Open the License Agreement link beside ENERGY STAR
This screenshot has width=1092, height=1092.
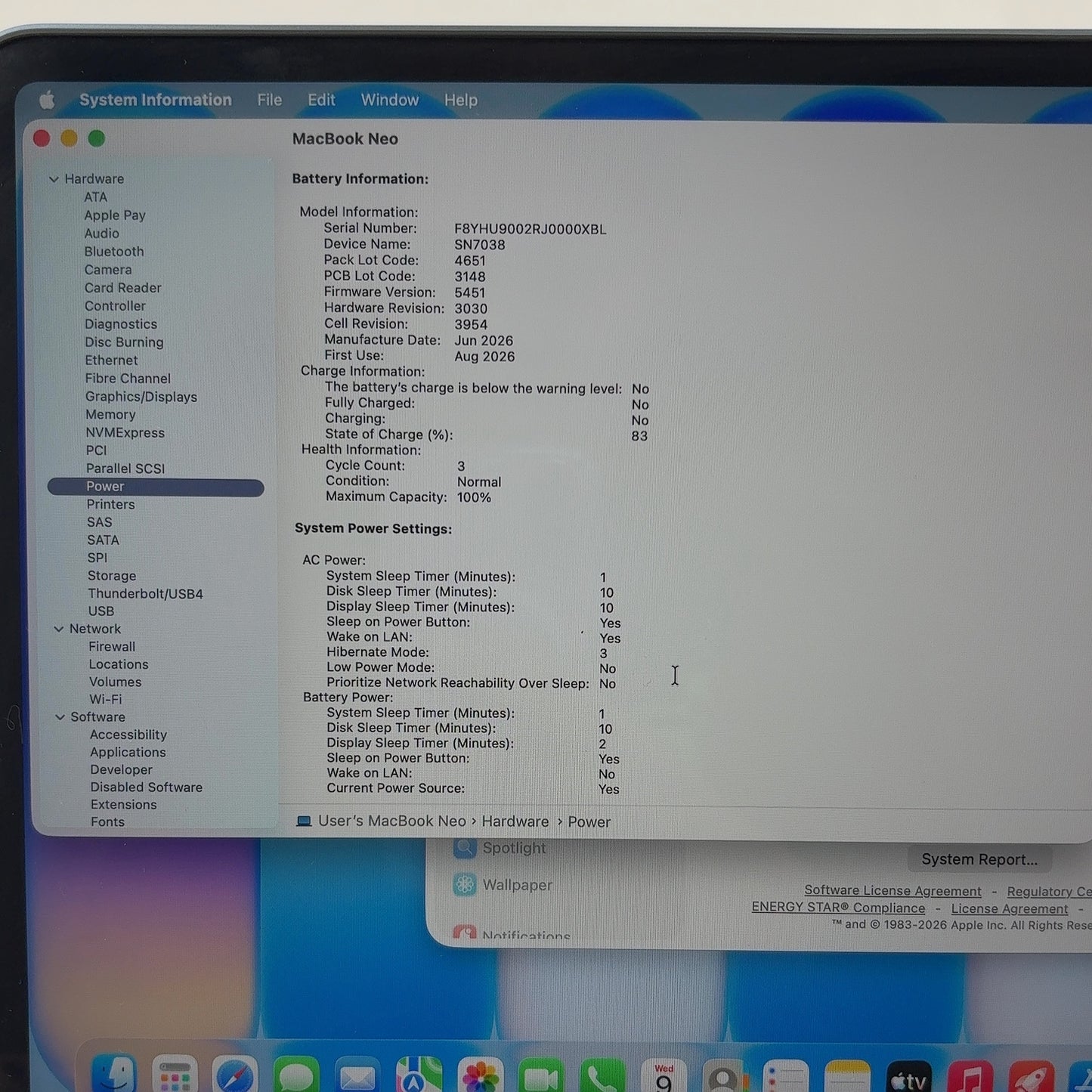[1010, 908]
